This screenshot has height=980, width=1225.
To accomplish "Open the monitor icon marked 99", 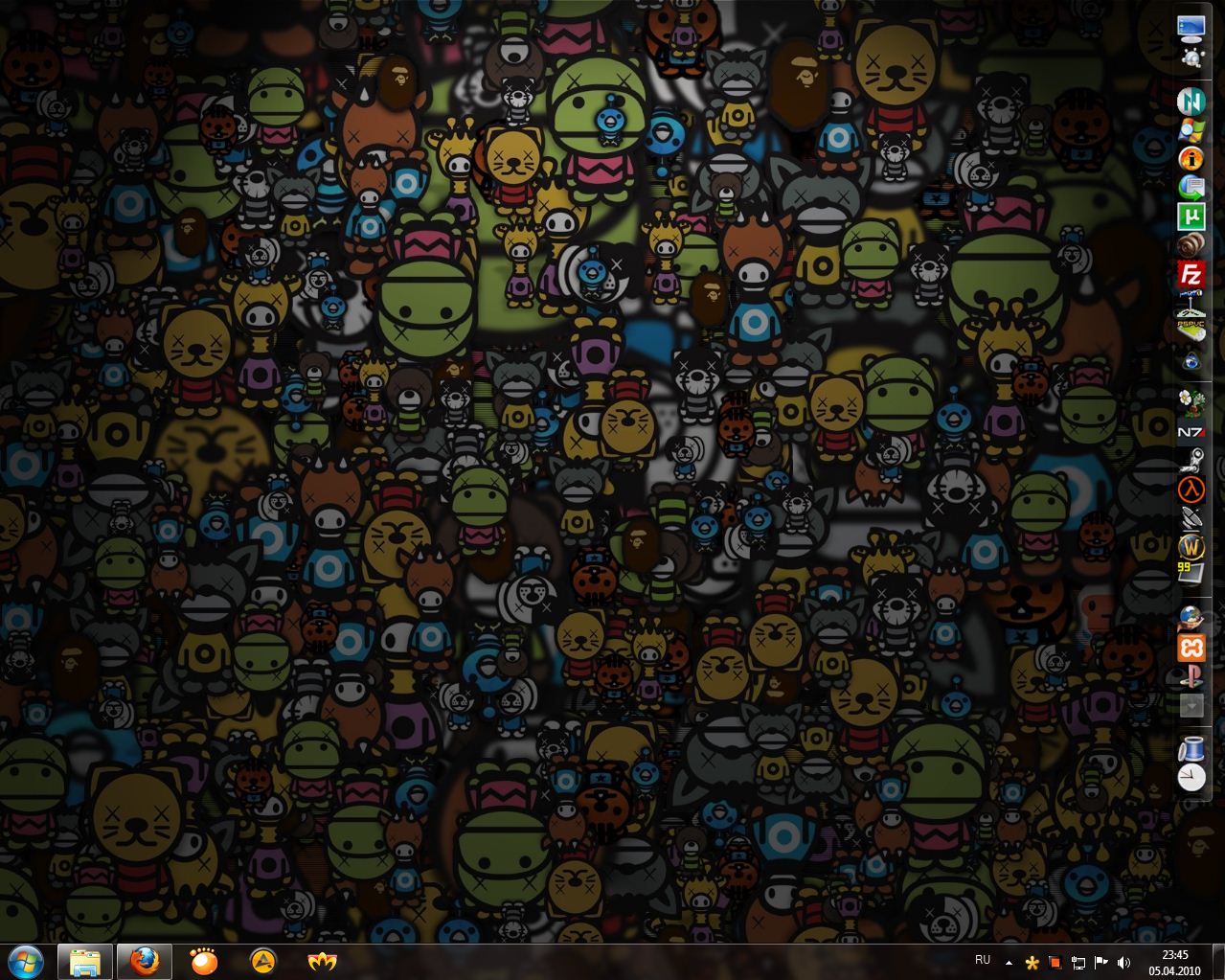I will (x=1191, y=575).
